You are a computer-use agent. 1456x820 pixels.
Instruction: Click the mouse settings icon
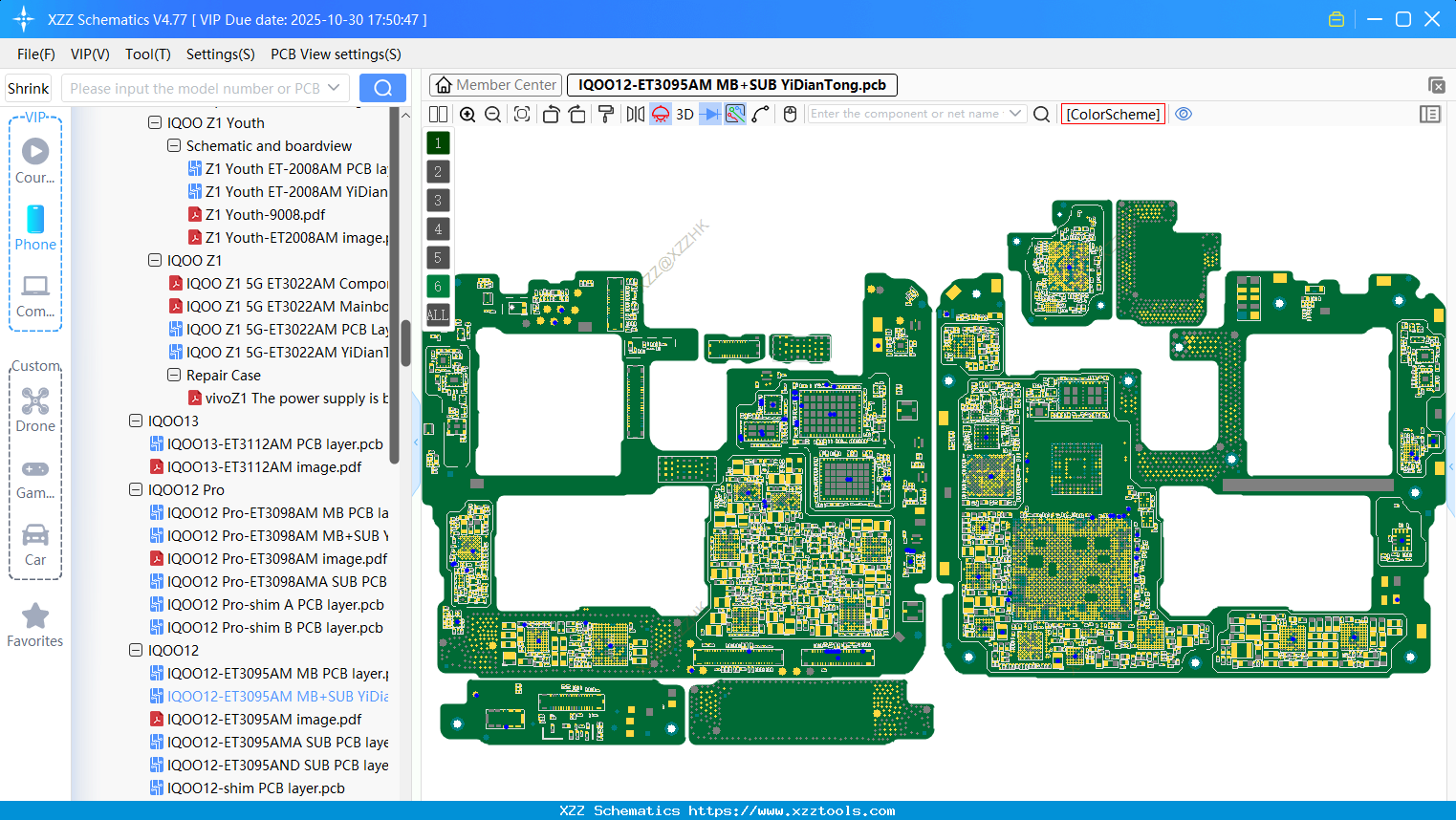(790, 115)
